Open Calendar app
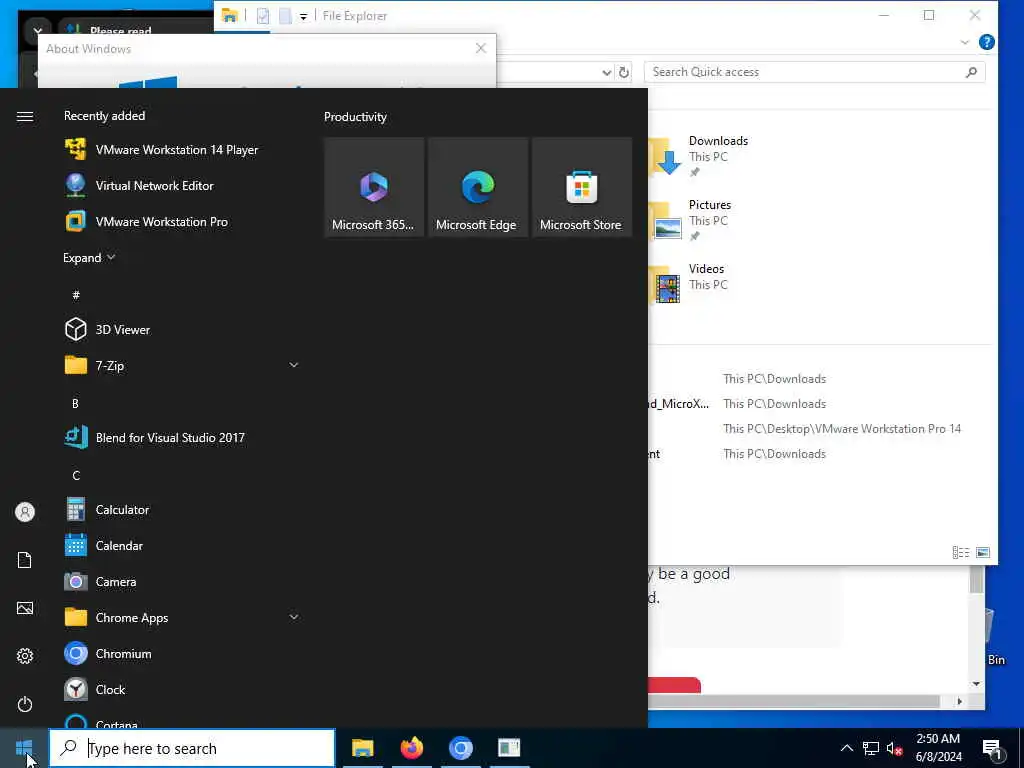This screenshot has width=1024, height=768. click(119, 545)
